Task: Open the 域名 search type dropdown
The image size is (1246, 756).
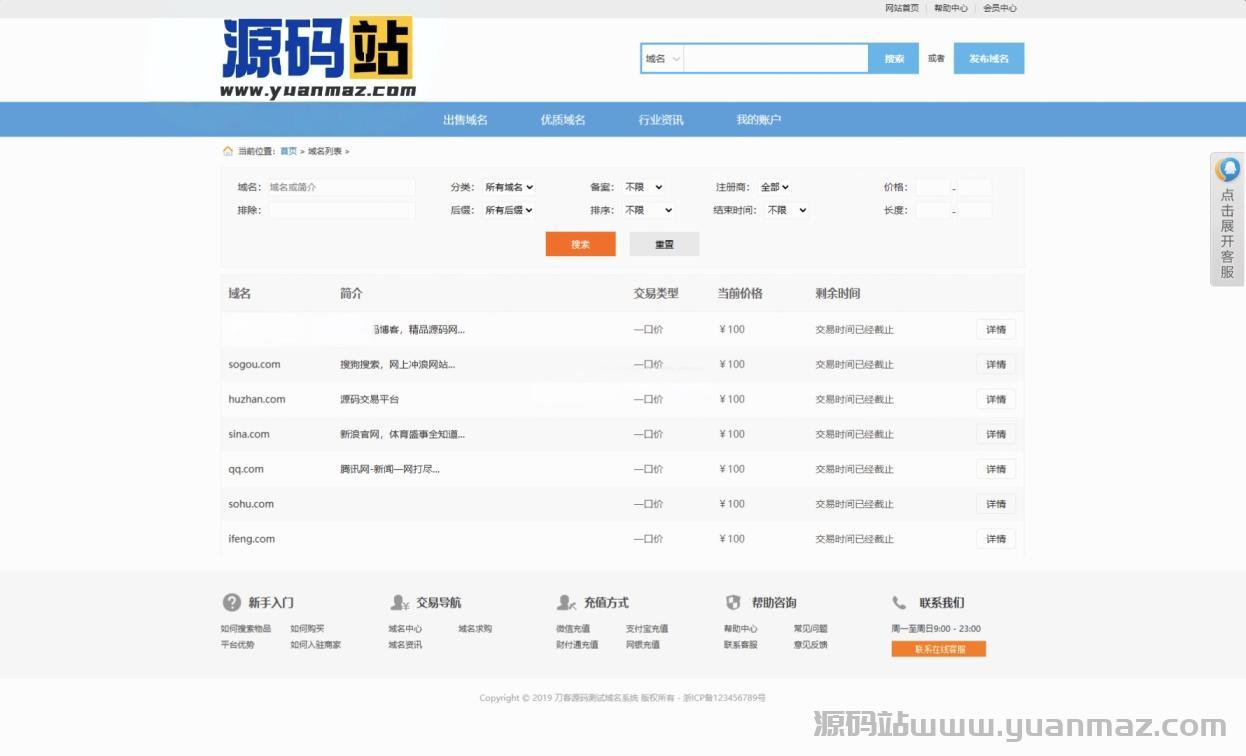Action: click(662, 59)
